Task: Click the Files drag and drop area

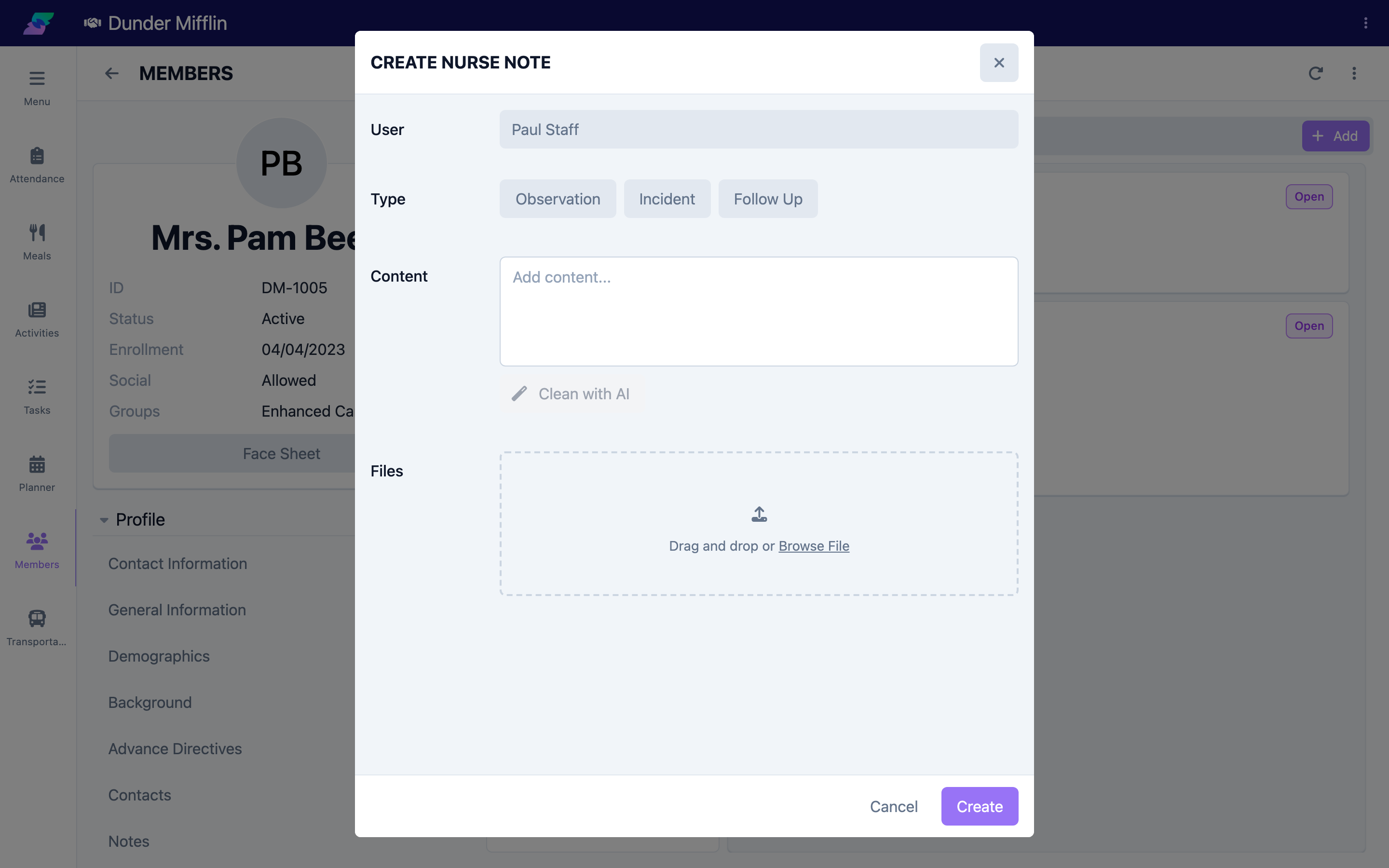Action: (759, 524)
